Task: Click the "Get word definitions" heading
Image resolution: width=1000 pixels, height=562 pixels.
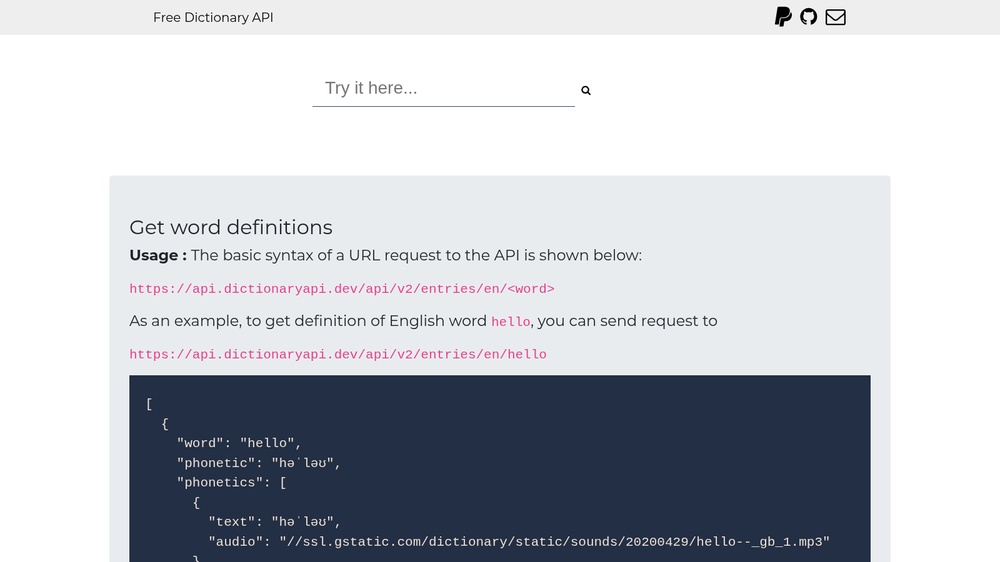Action: 231,227
